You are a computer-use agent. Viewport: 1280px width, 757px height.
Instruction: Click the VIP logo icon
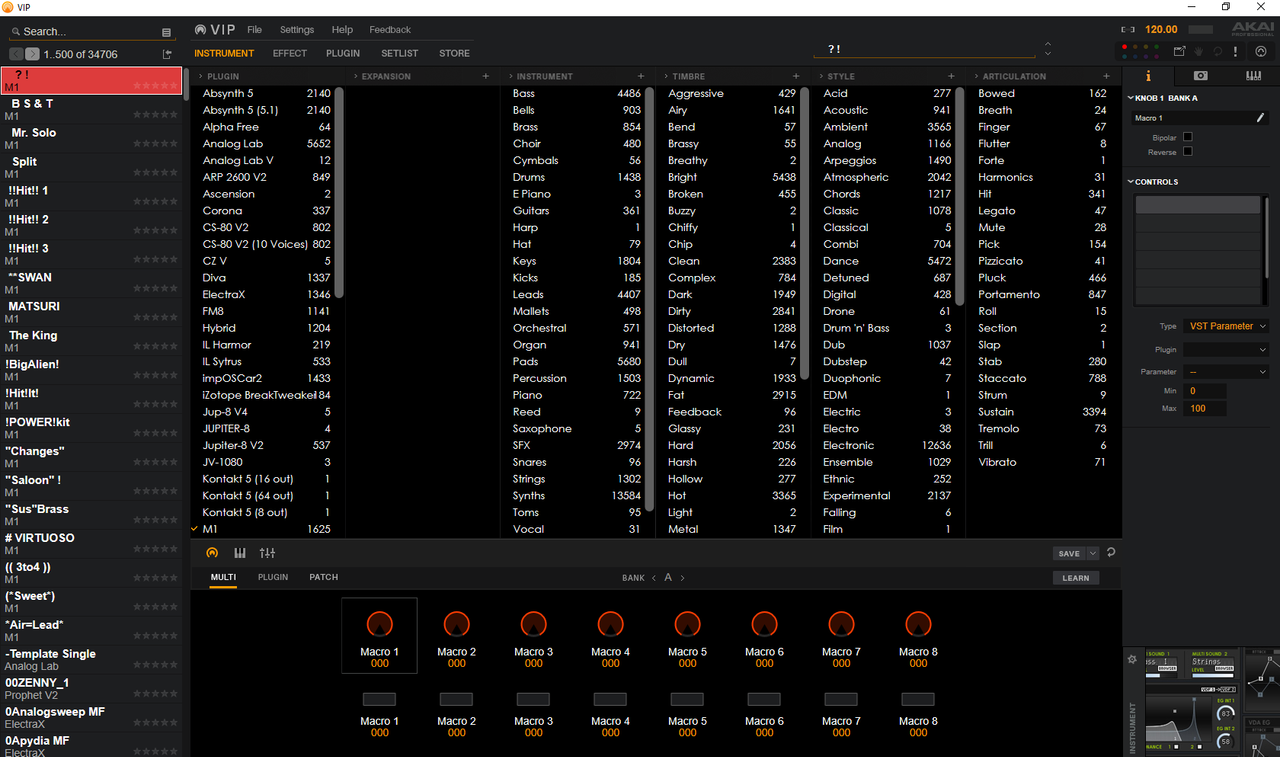coord(201,30)
